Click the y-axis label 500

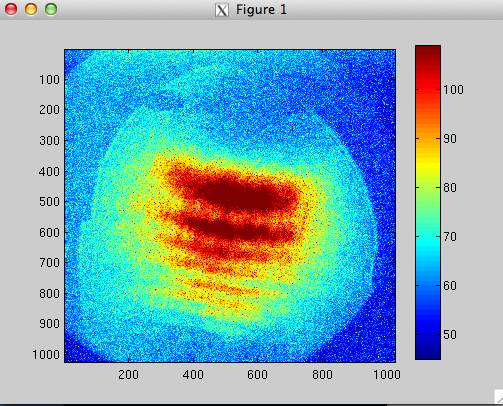point(49,202)
